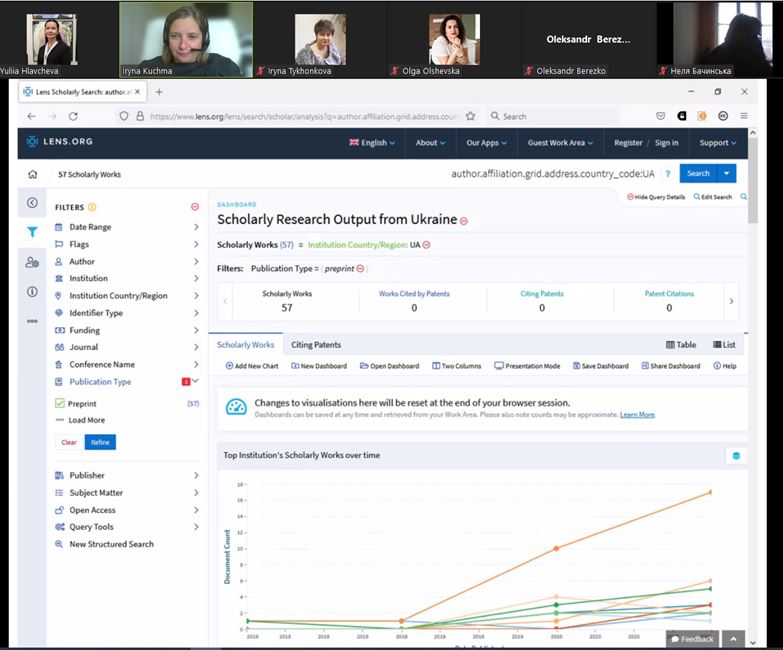Expand the Author filter
The height and width of the screenshot is (650, 783).
click(126, 262)
